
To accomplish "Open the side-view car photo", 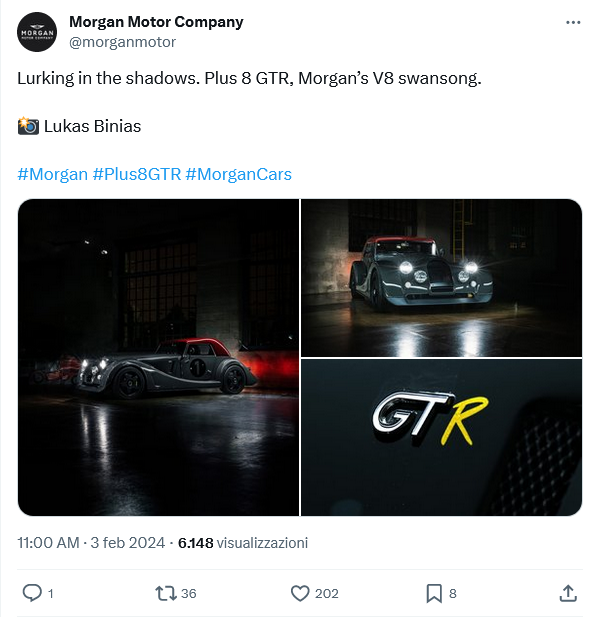I will click(158, 357).
